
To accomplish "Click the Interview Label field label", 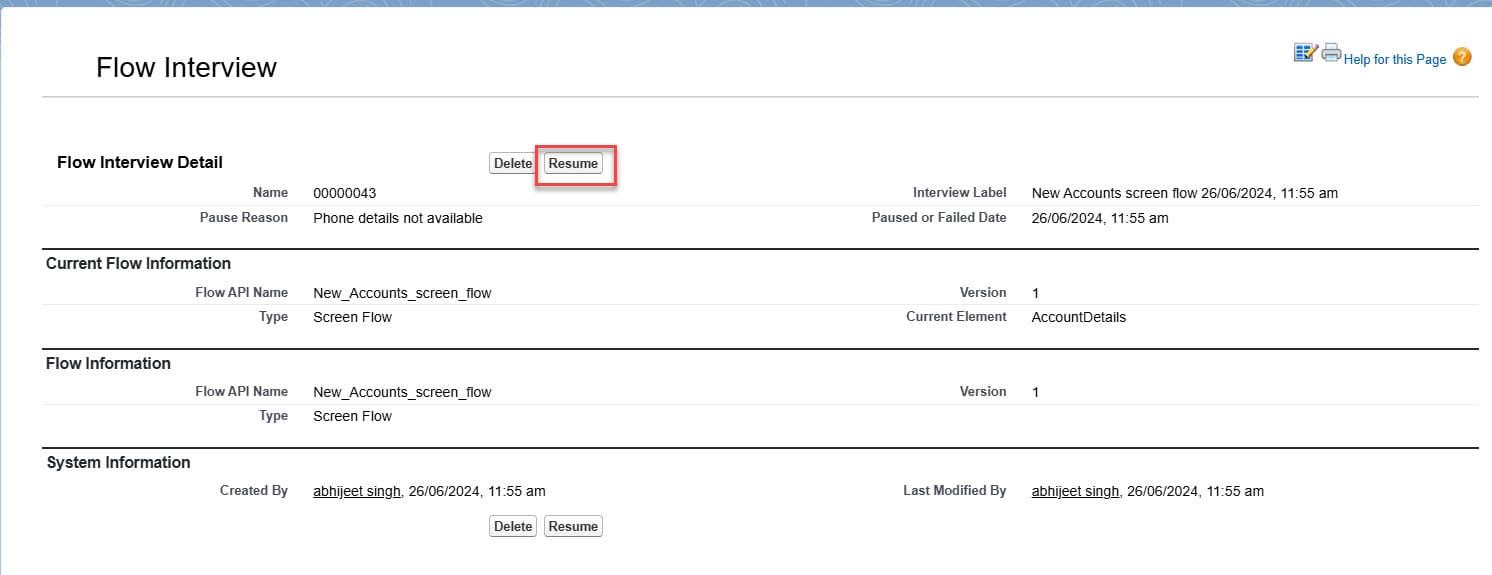I will tap(959, 192).
